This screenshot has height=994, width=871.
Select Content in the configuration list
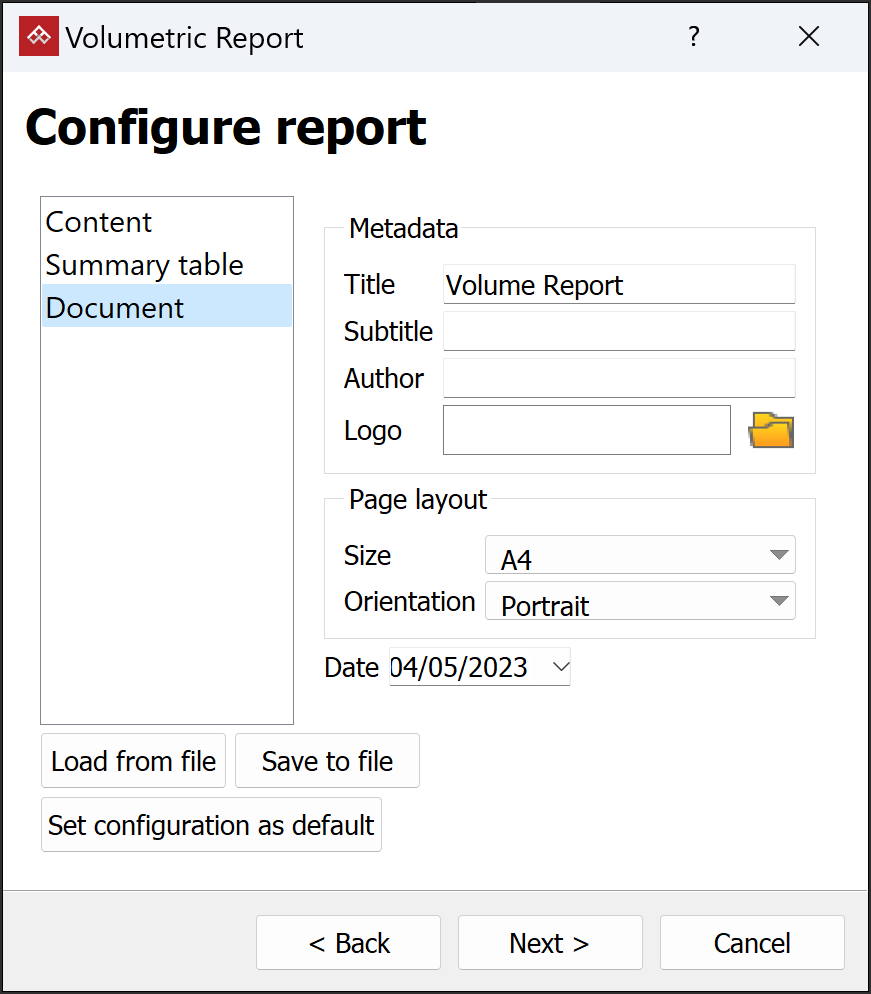pyautogui.click(x=99, y=222)
